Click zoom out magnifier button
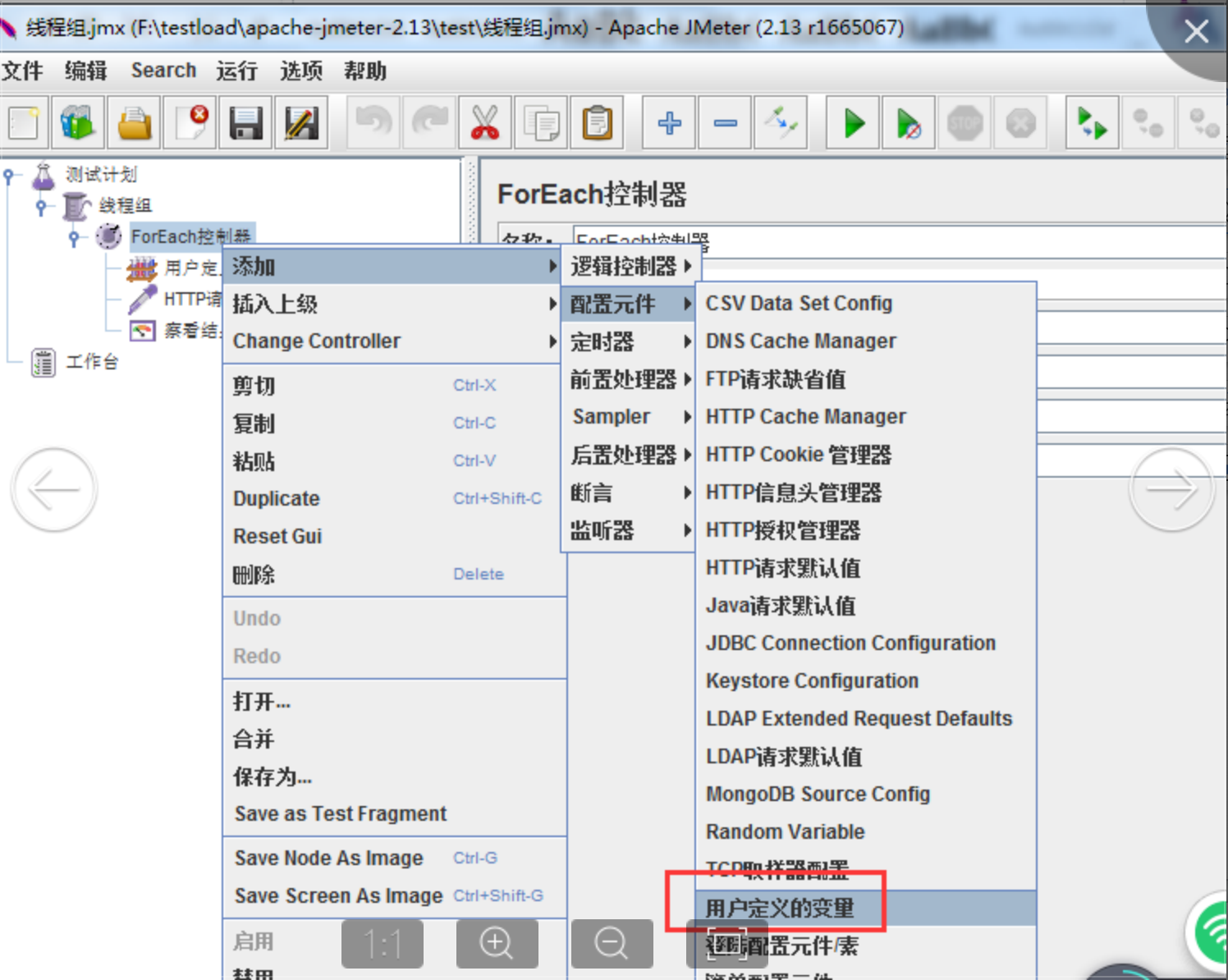Image resolution: width=1228 pixels, height=980 pixels. 612,943
